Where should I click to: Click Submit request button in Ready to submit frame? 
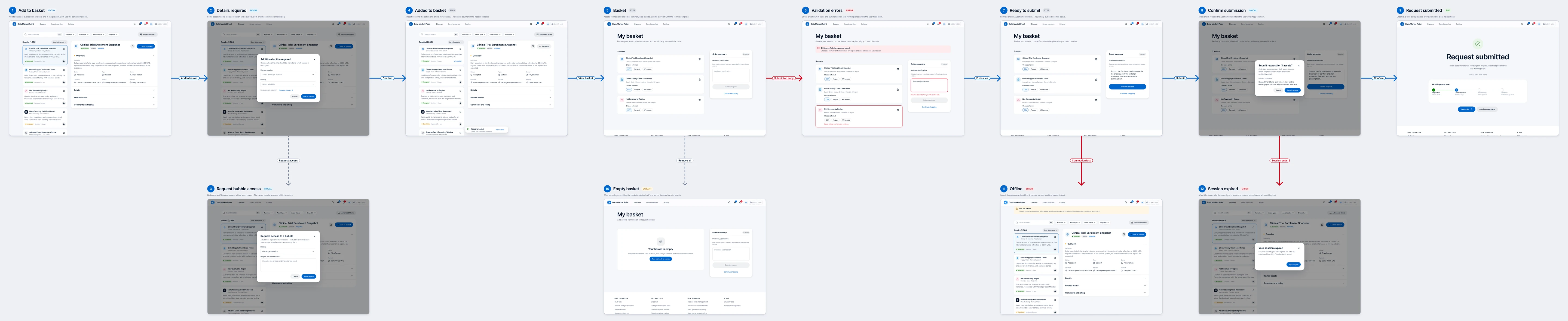coord(1127,87)
